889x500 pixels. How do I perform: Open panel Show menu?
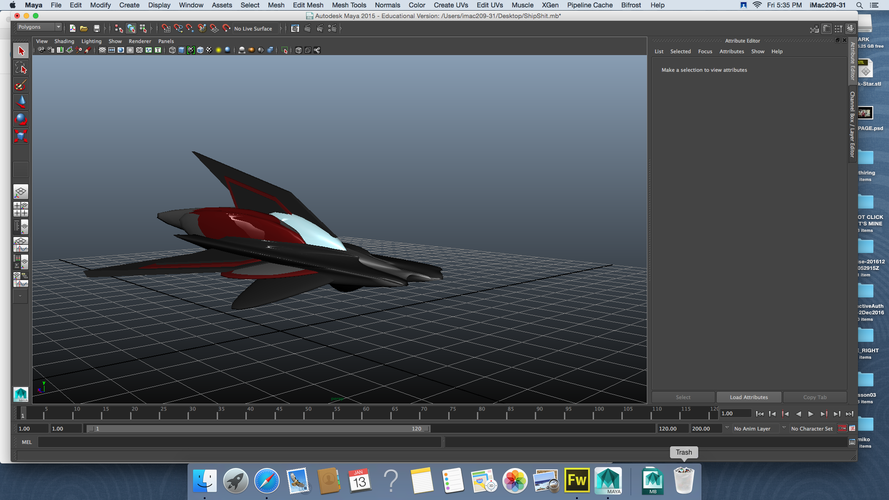click(x=115, y=41)
